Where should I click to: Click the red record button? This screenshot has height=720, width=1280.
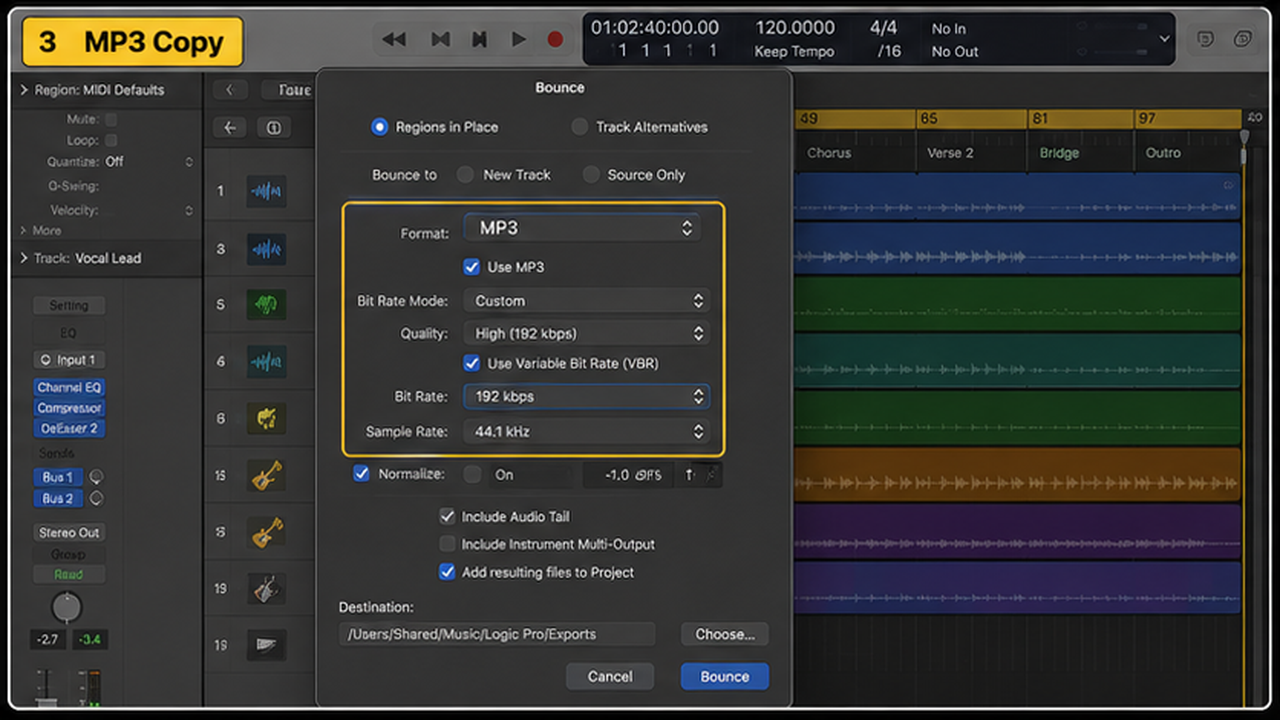[x=555, y=39]
